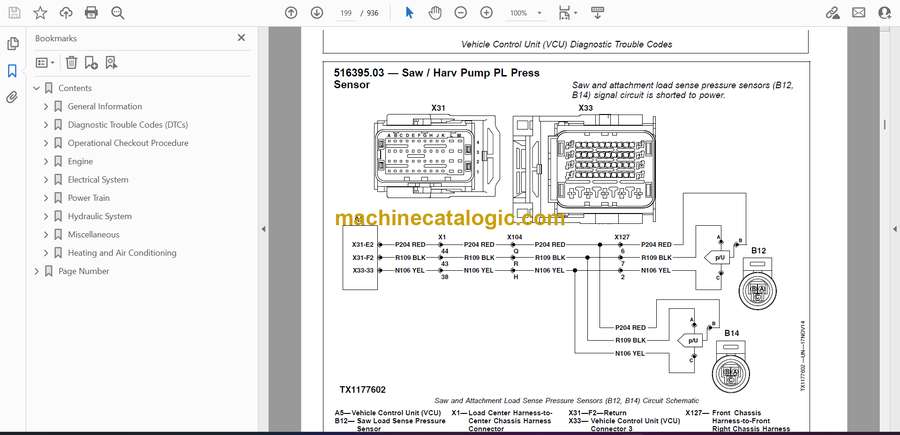900x435 pixels.
Task: Expand the Power Train bookmark
Action: [46, 198]
